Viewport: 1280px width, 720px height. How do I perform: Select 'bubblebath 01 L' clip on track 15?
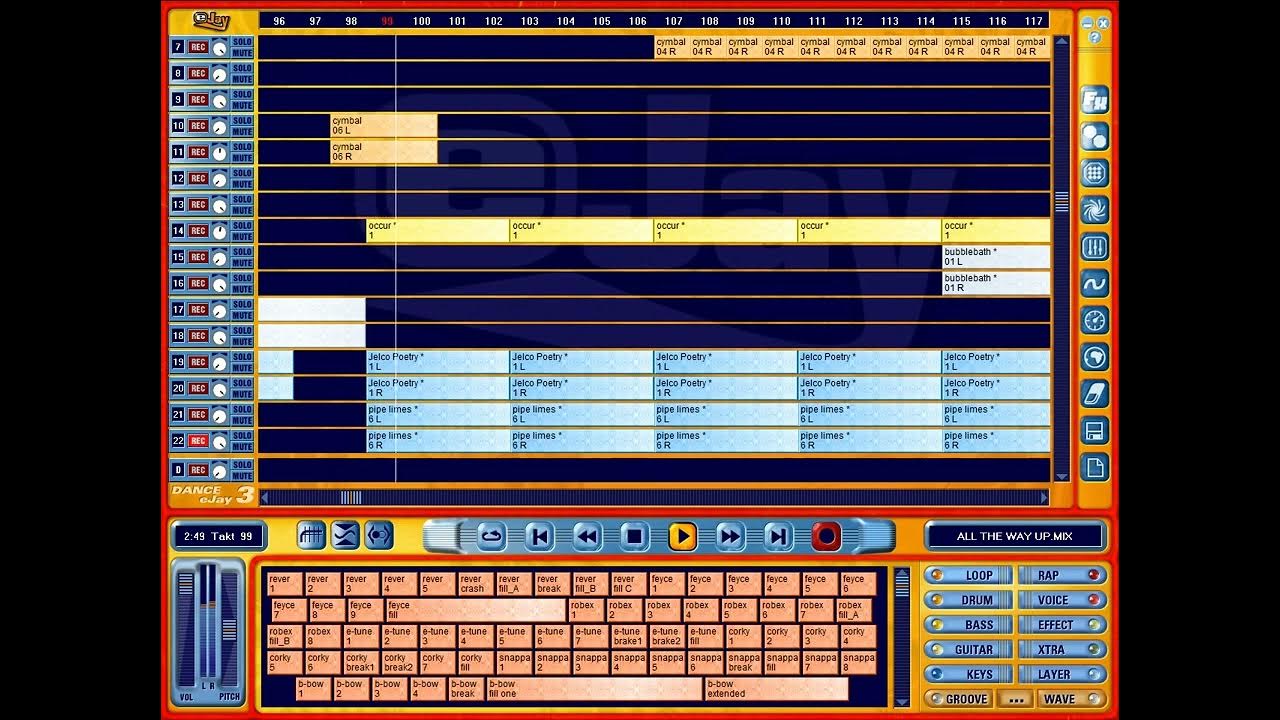(x=996, y=257)
